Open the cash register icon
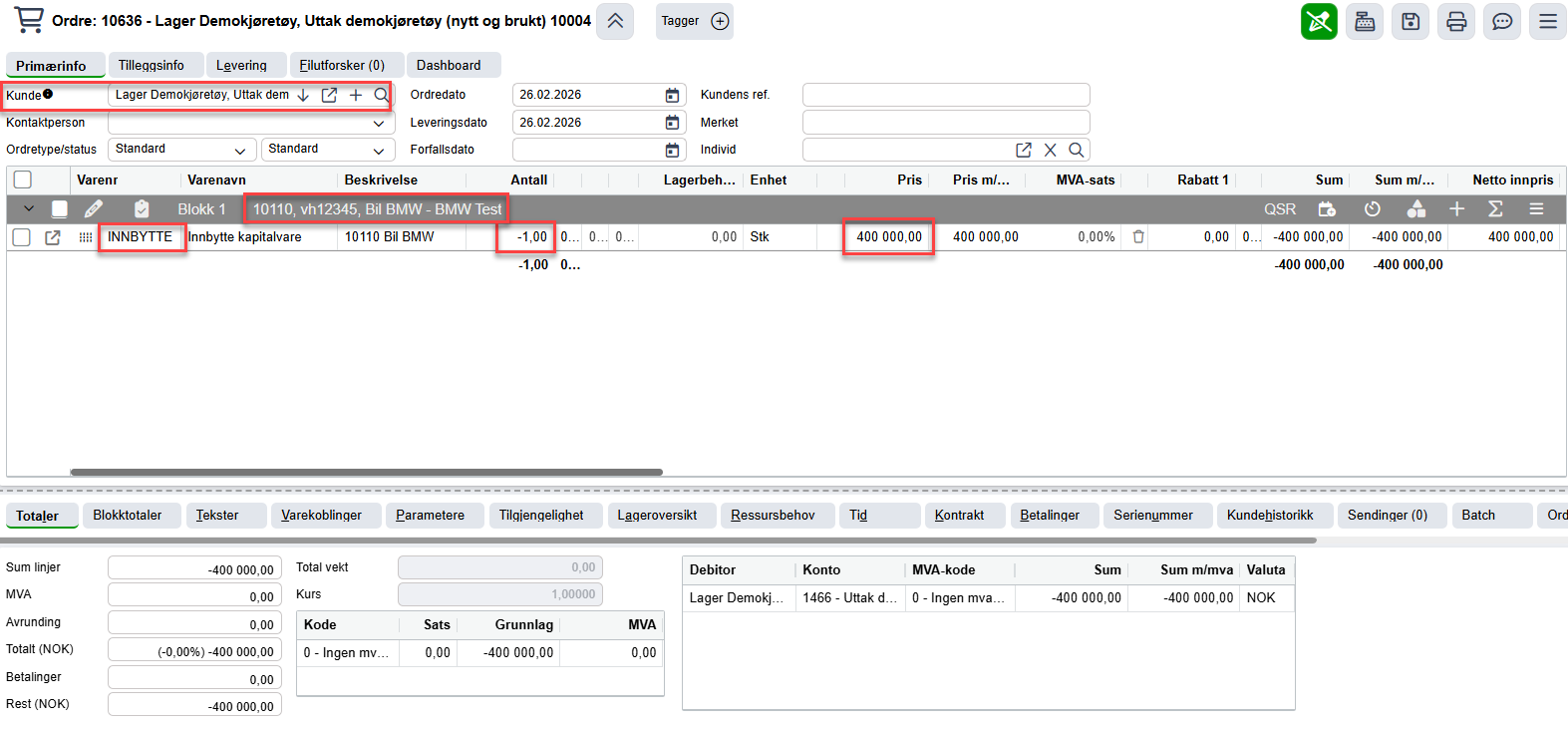The image size is (1568, 729). (x=1365, y=21)
